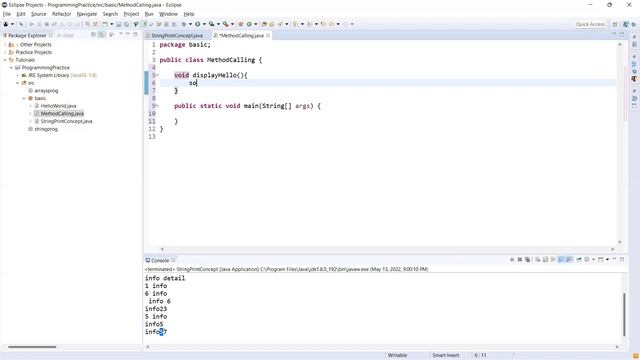The image size is (640, 360).
Task: Click the fold marker on line 9
Action: (x=158, y=106)
